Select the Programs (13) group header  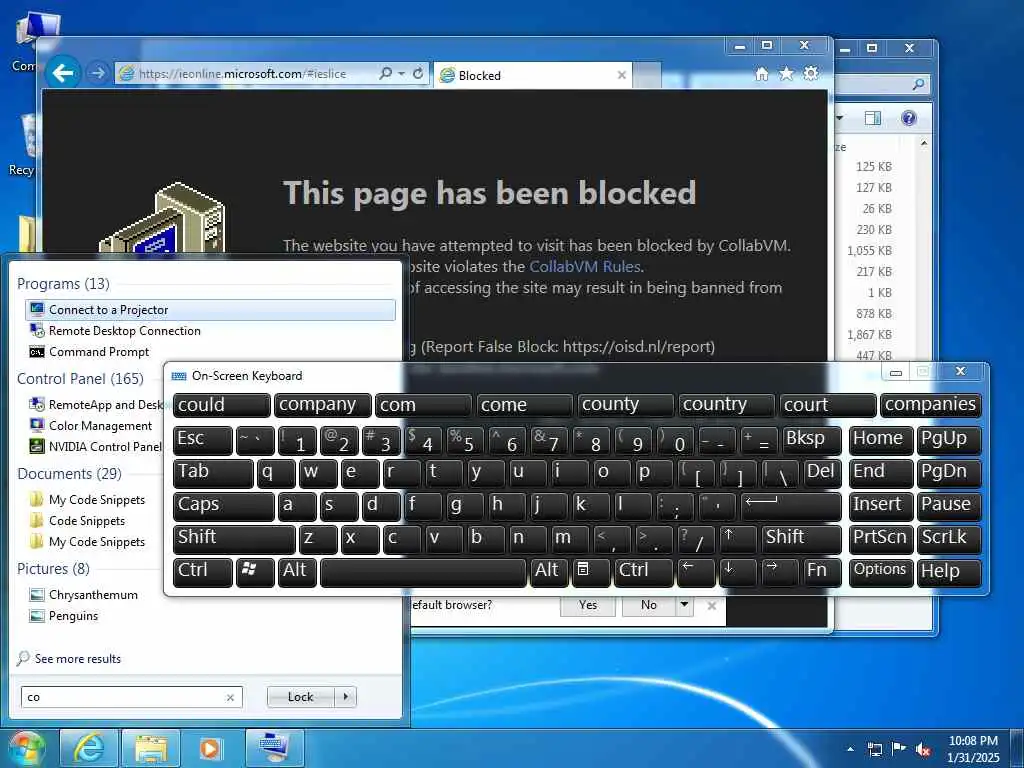(63, 283)
